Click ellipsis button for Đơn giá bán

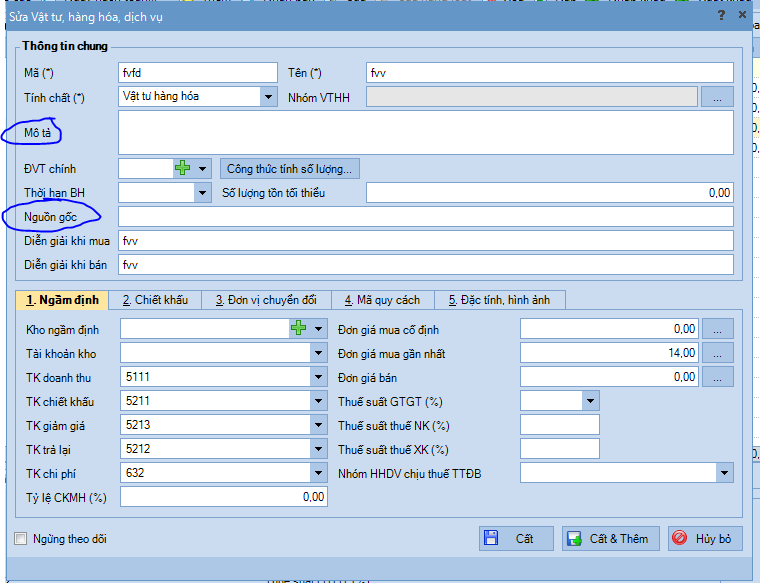click(x=718, y=377)
